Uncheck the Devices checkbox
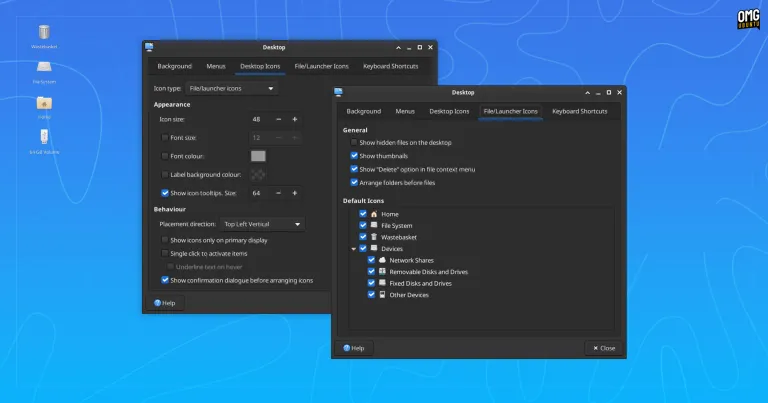768x403 pixels. tap(362, 249)
